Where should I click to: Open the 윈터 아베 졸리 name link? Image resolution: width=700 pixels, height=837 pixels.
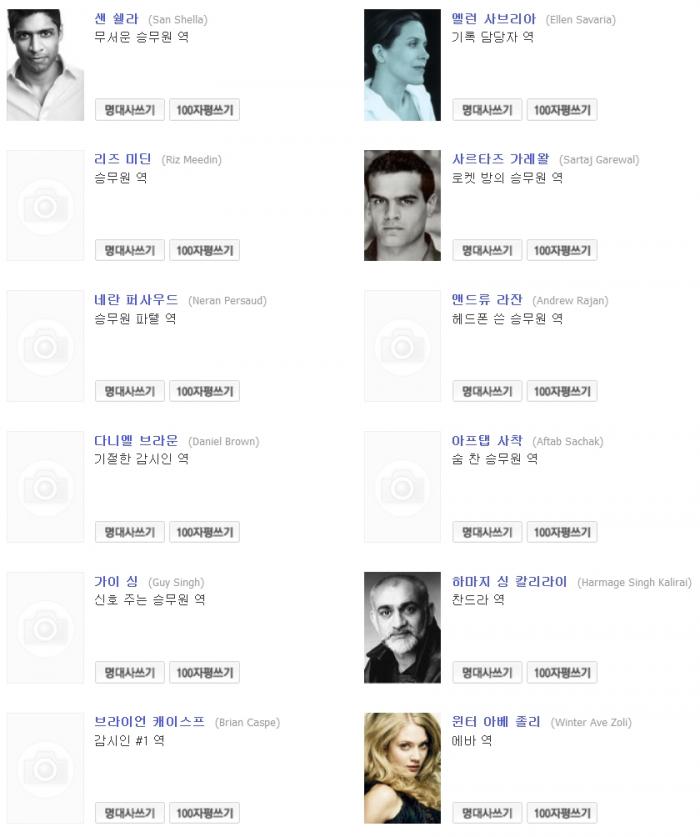(496, 722)
